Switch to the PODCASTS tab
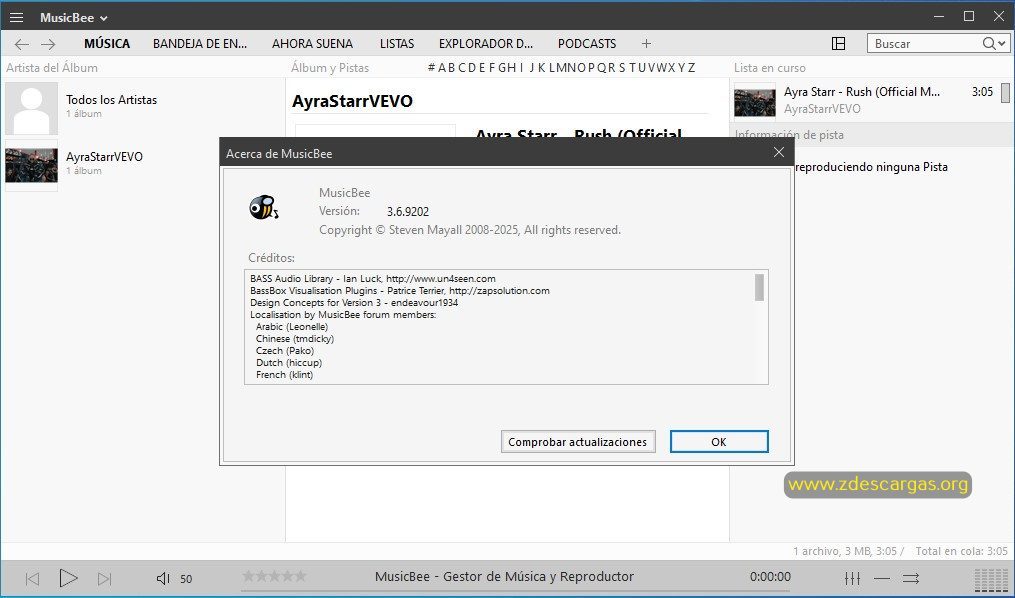1015x598 pixels. [x=587, y=43]
